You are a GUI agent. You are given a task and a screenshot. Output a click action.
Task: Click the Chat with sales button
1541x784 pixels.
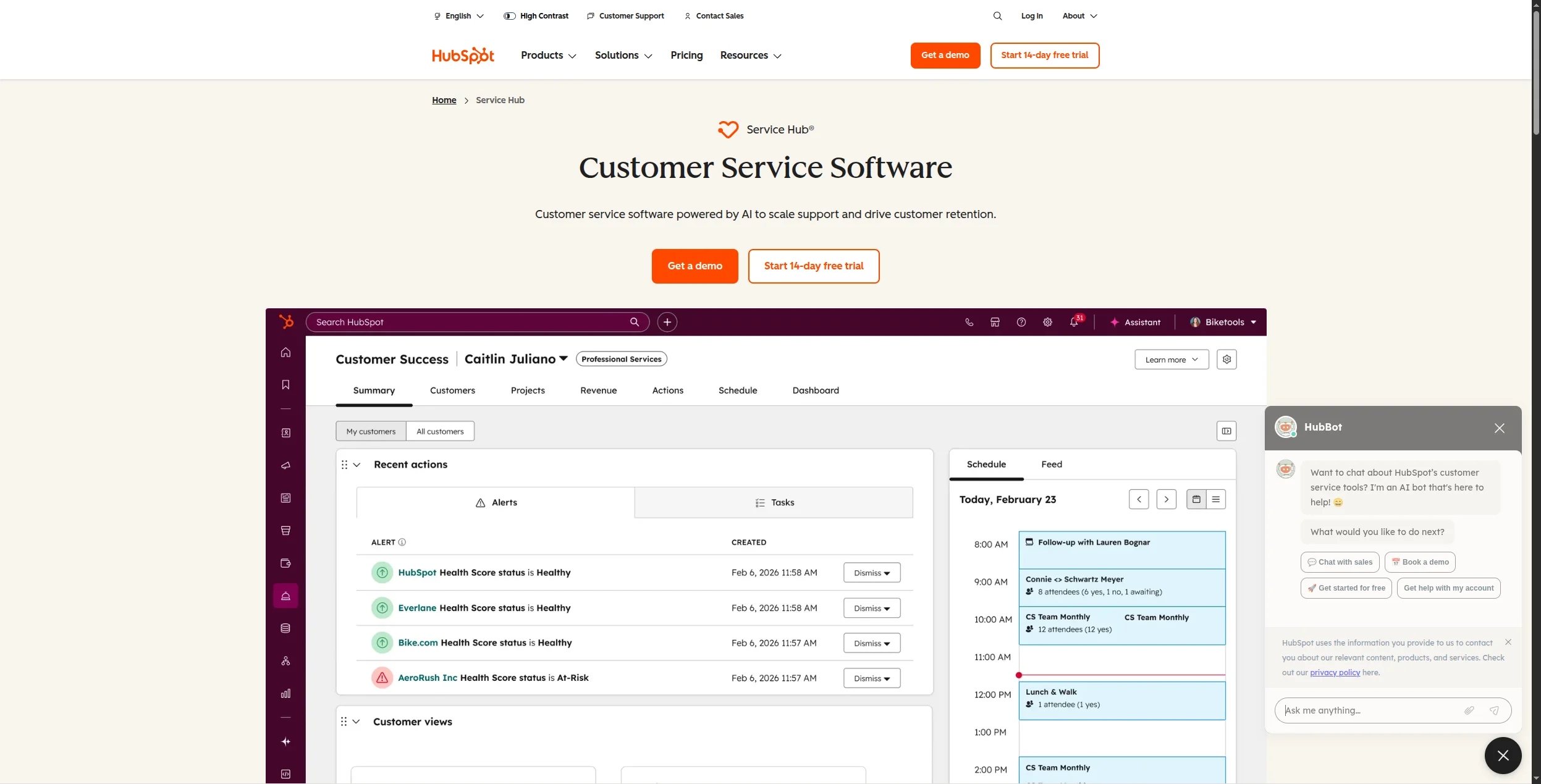click(x=1340, y=562)
